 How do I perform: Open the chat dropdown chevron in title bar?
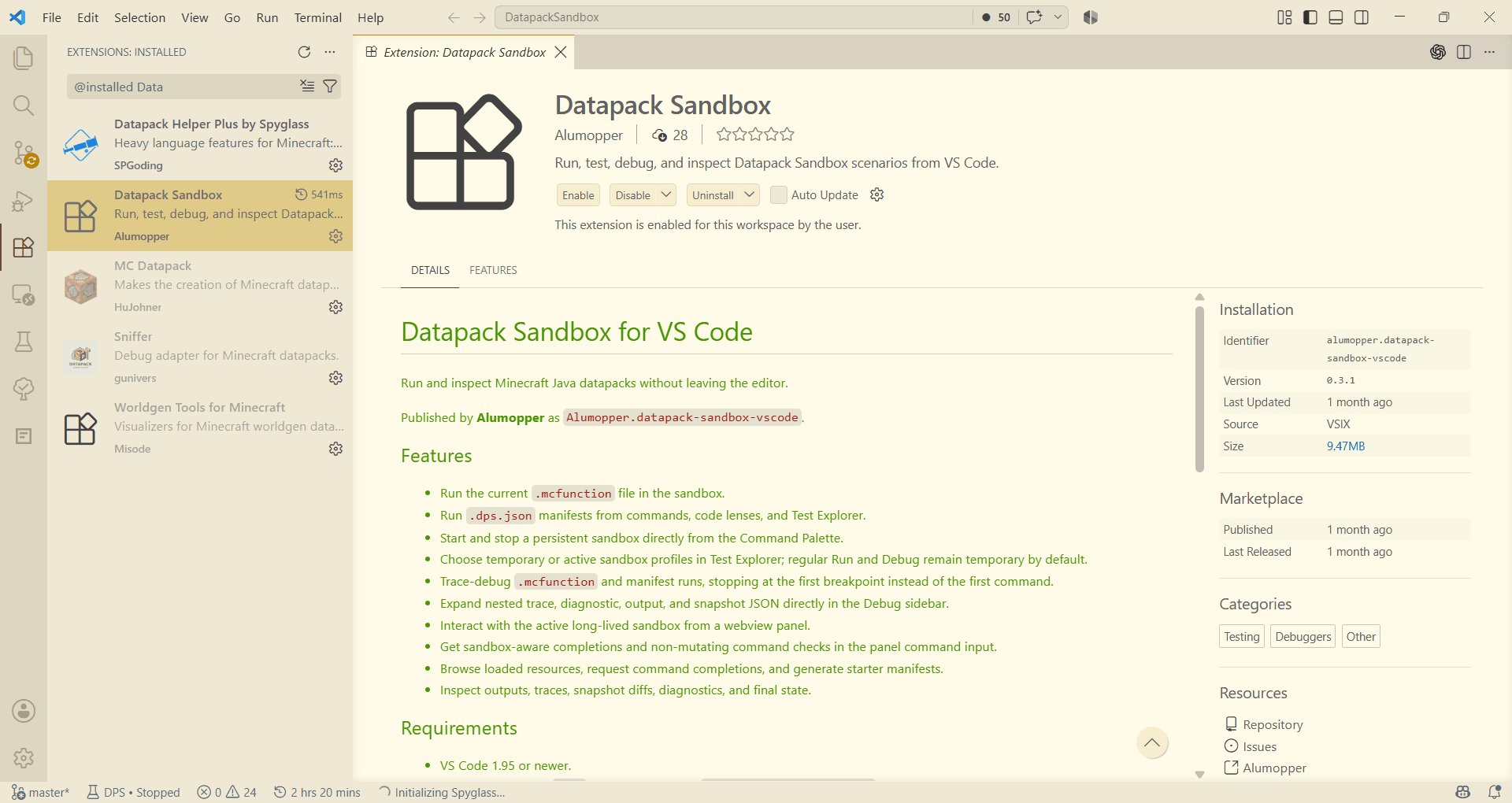click(x=1058, y=17)
